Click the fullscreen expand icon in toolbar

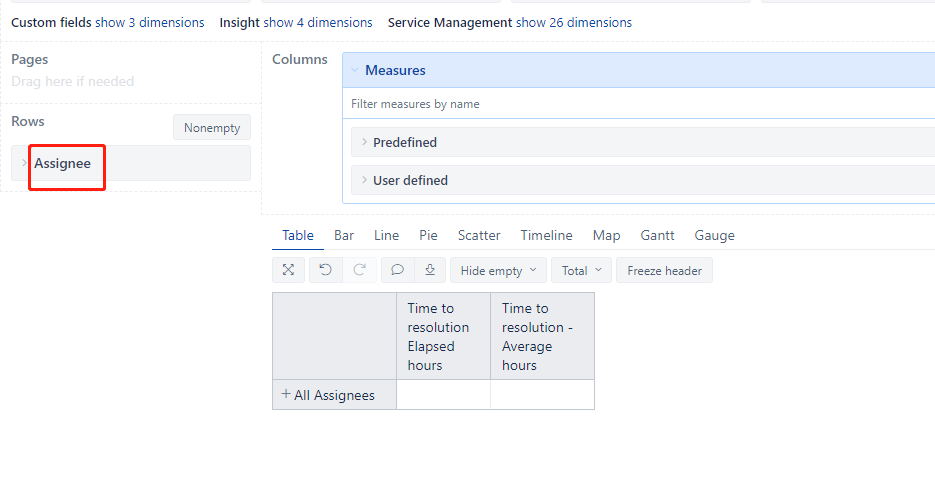pyautogui.click(x=289, y=270)
